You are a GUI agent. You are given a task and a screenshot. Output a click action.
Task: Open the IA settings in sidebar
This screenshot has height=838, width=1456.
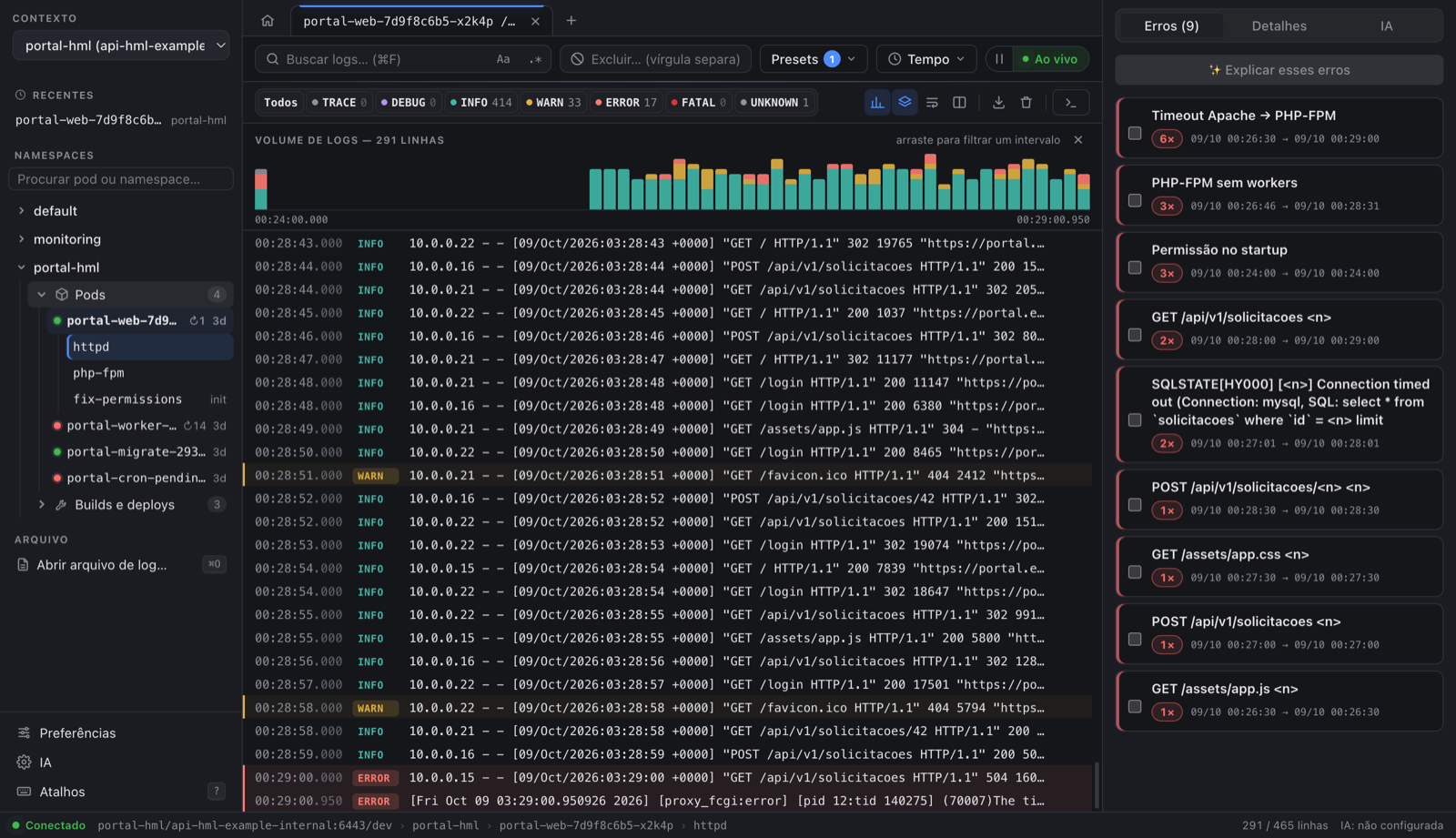[121, 762]
